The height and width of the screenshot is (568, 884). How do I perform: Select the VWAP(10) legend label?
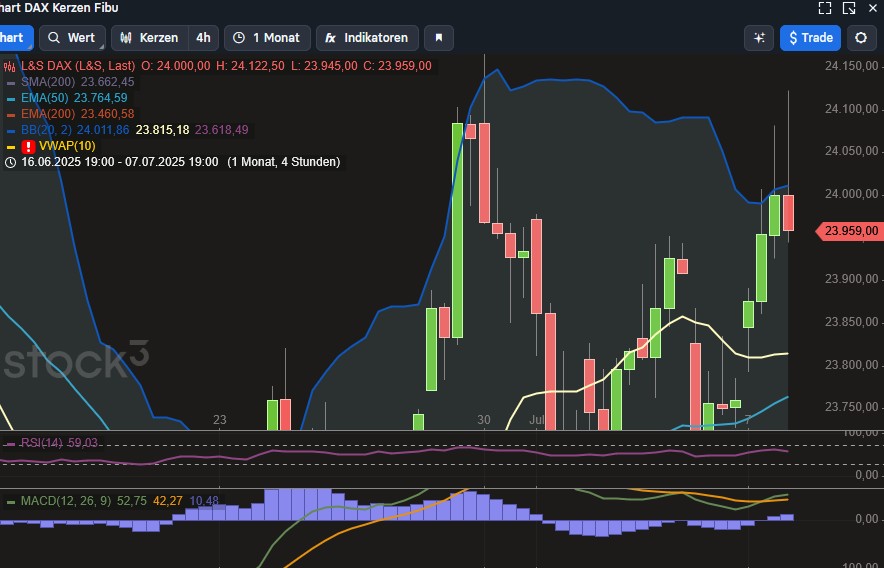point(67,146)
